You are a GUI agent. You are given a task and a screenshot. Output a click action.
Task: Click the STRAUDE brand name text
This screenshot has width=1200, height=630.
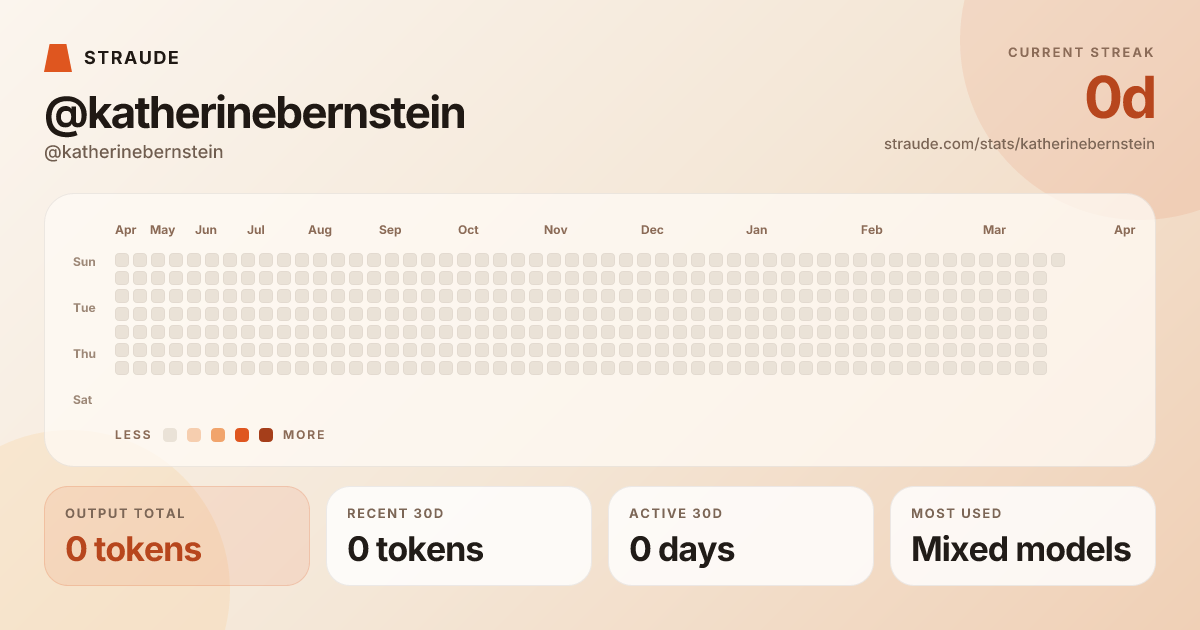pyautogui.click(x=132, y=58)
